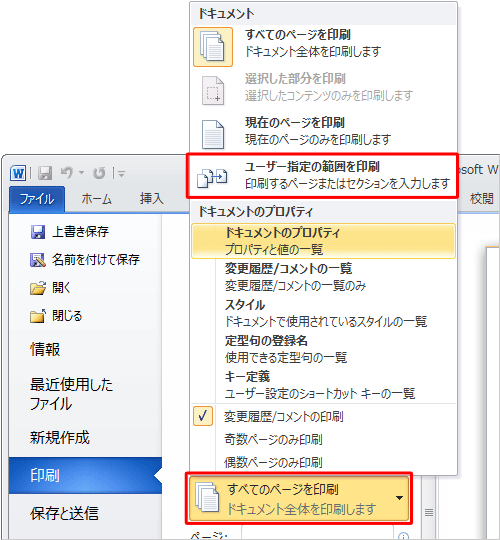Open the 校閲 ribbon tab

481,199
